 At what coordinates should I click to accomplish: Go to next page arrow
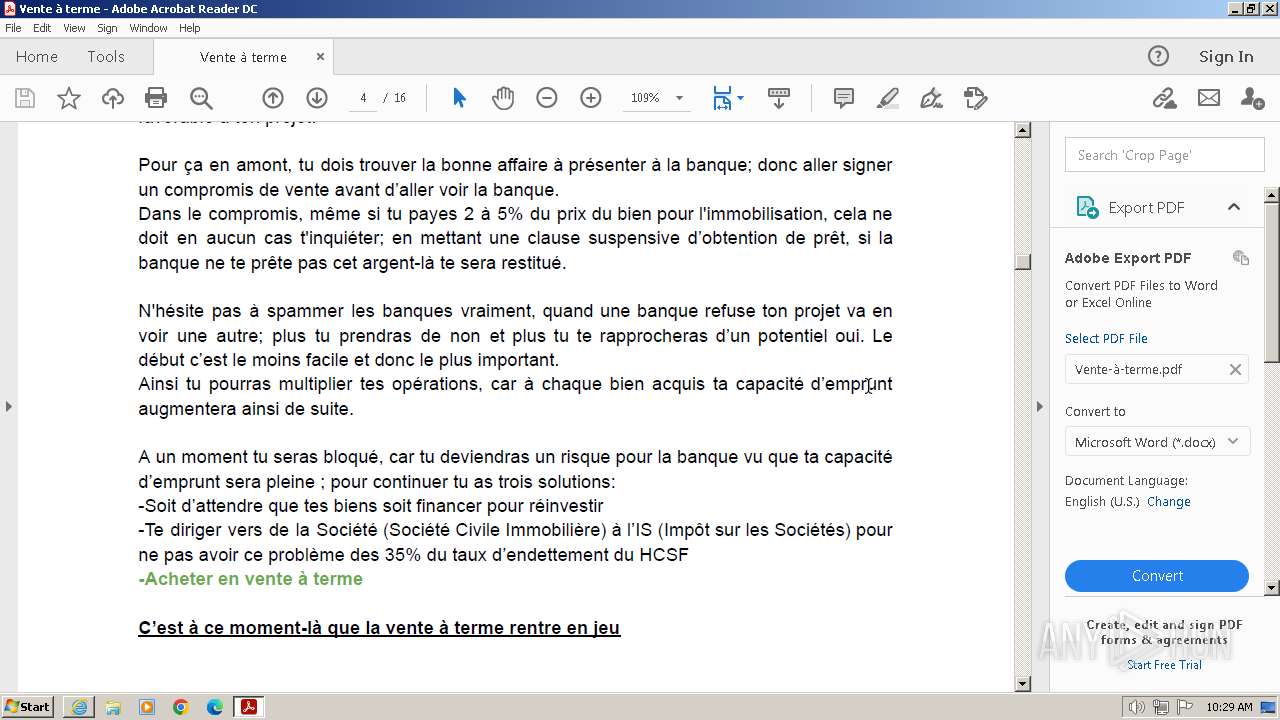click(317, 98)
